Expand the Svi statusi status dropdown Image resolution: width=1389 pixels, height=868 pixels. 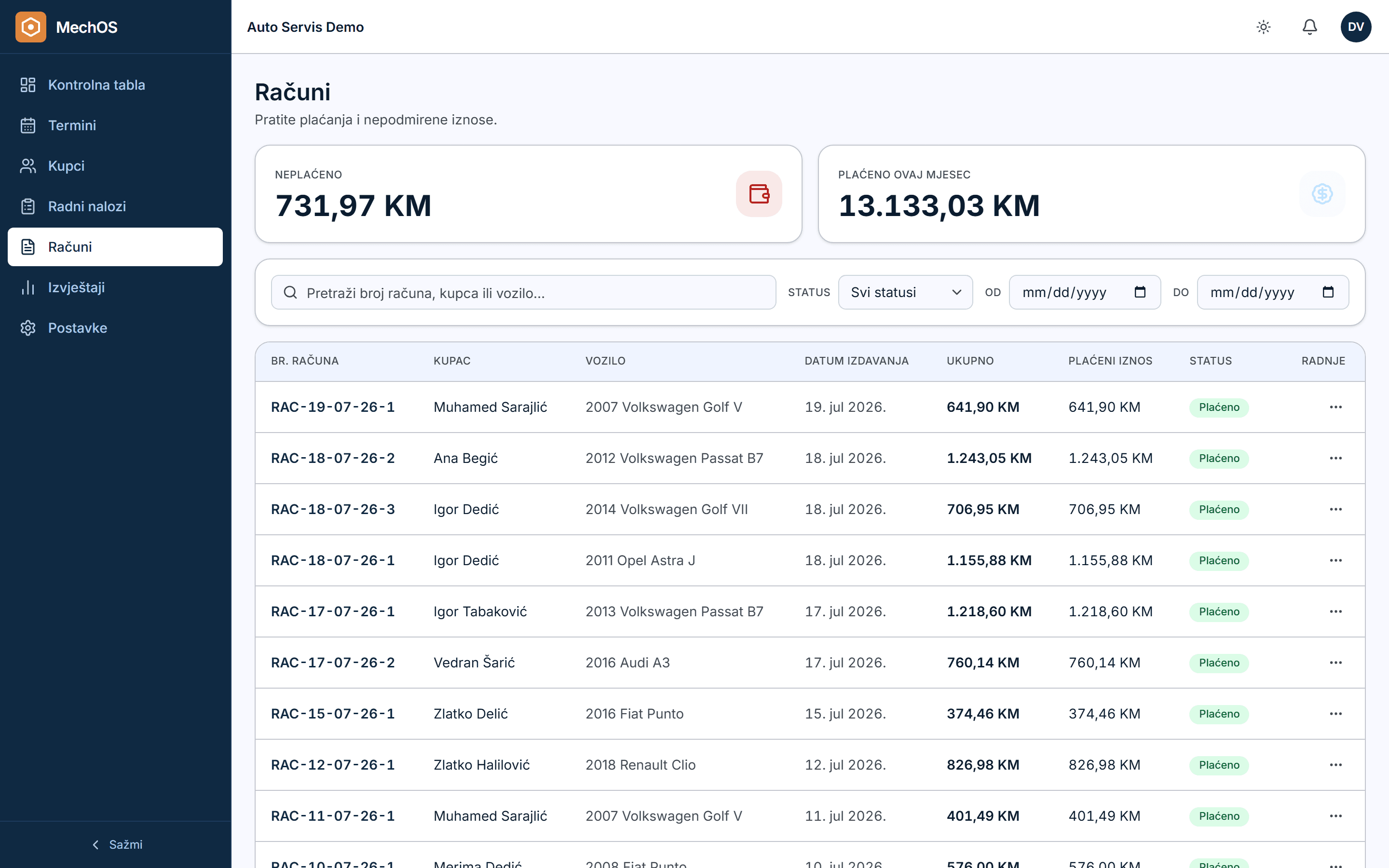click(x=905, y=292)
